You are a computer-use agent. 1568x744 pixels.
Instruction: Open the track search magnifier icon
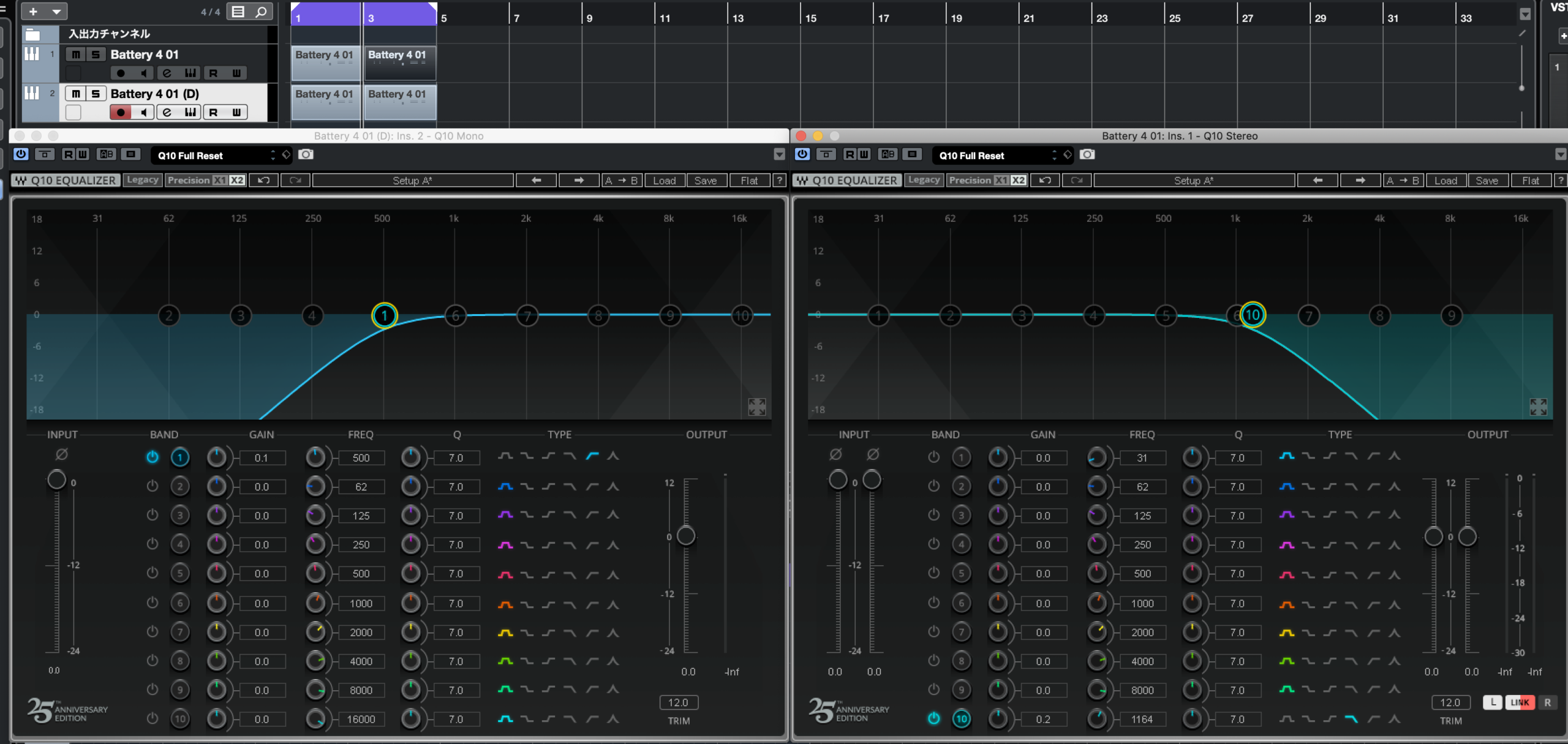(x=261, y=12)
